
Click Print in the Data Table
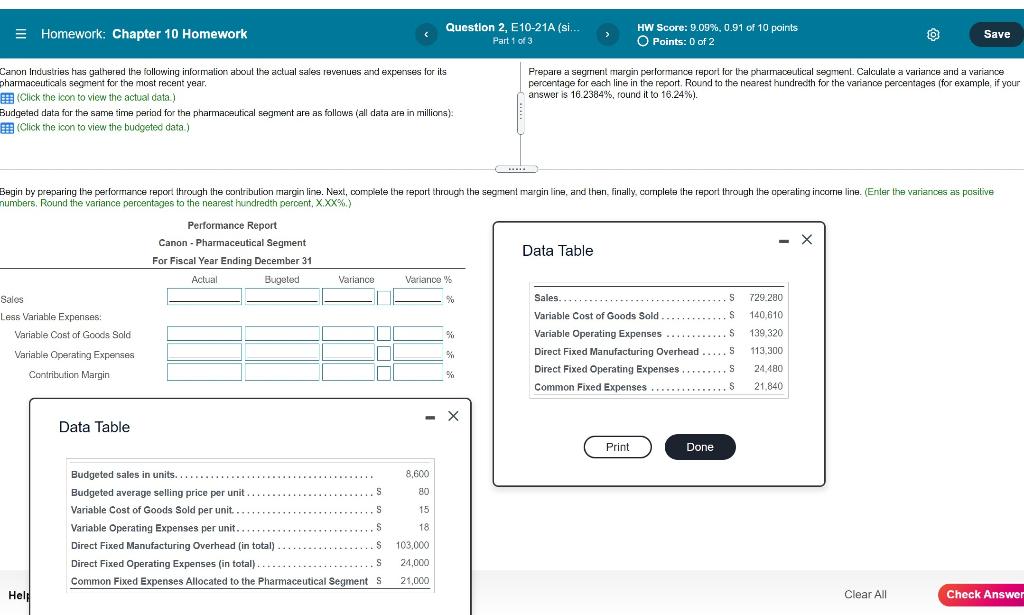(617, 447)
